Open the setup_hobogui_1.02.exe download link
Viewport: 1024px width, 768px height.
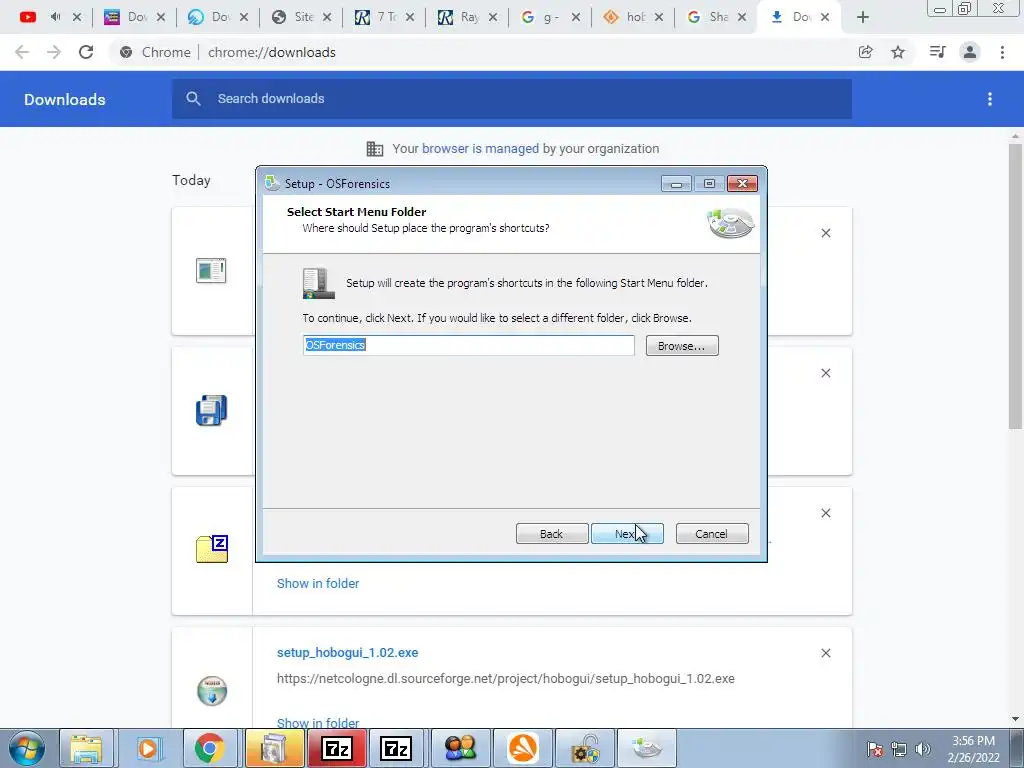(x=347, y=652)
